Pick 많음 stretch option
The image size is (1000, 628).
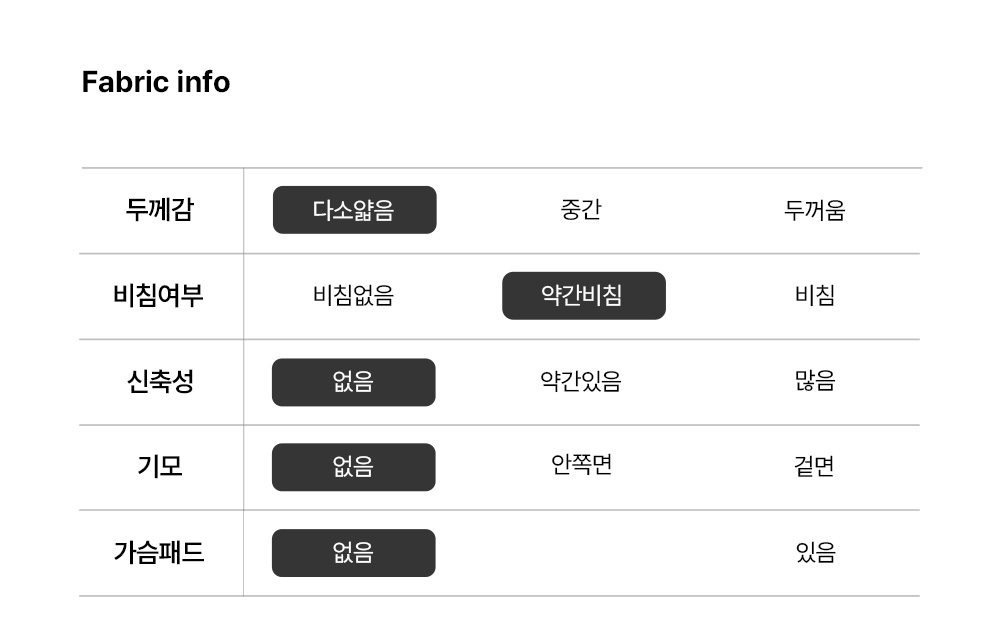pos(815,382)
